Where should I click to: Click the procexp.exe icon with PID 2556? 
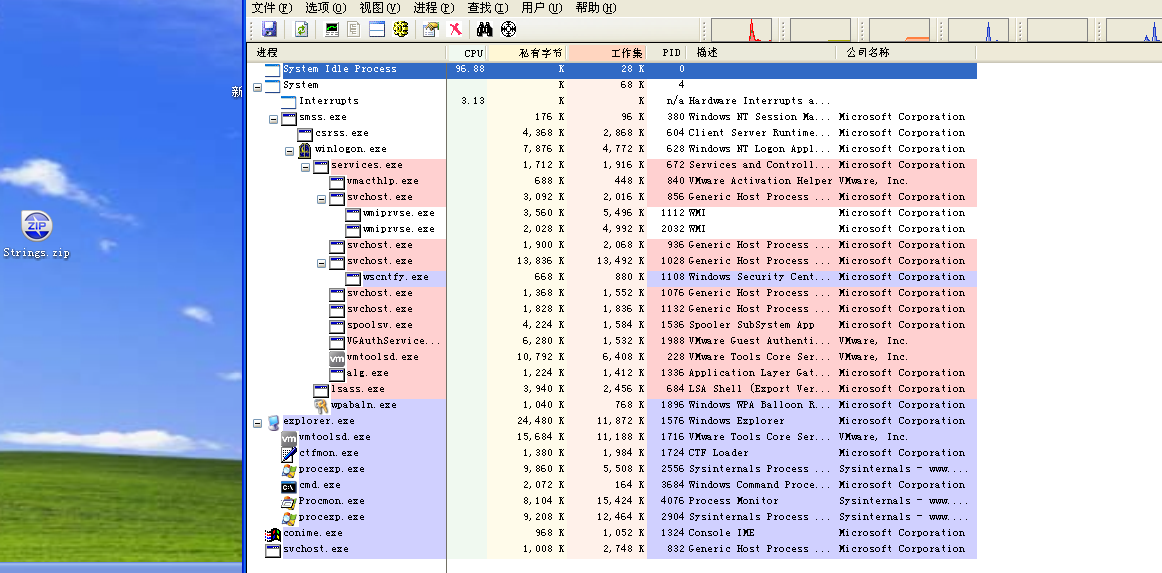pyautogui.click(x=289, y=470)
